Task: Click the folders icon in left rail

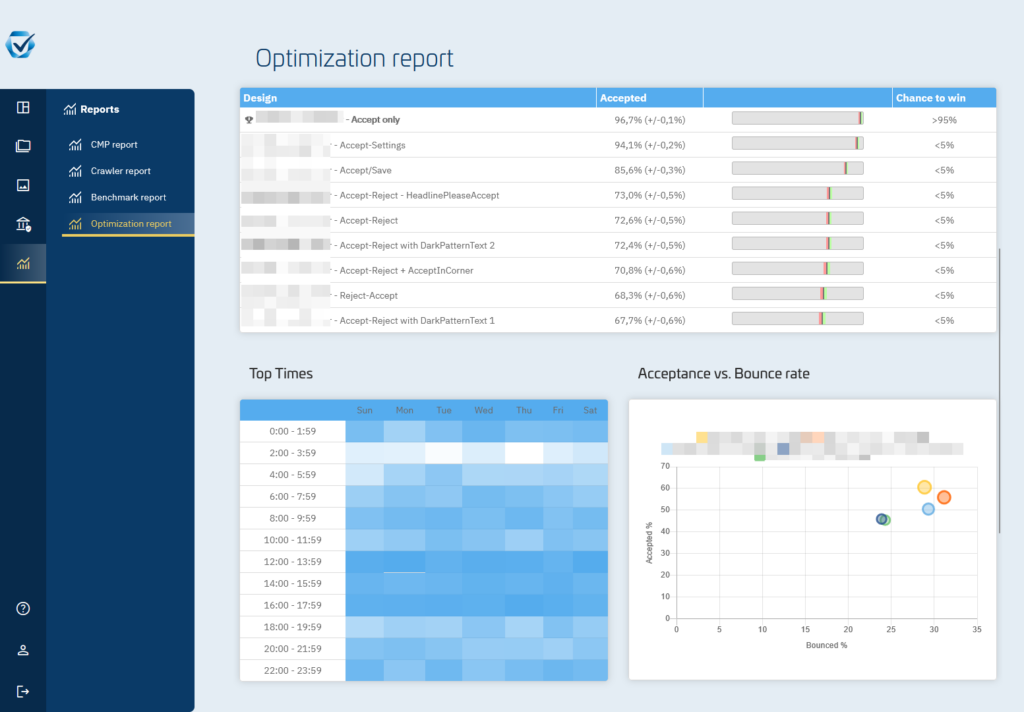Action: (23, 146)
